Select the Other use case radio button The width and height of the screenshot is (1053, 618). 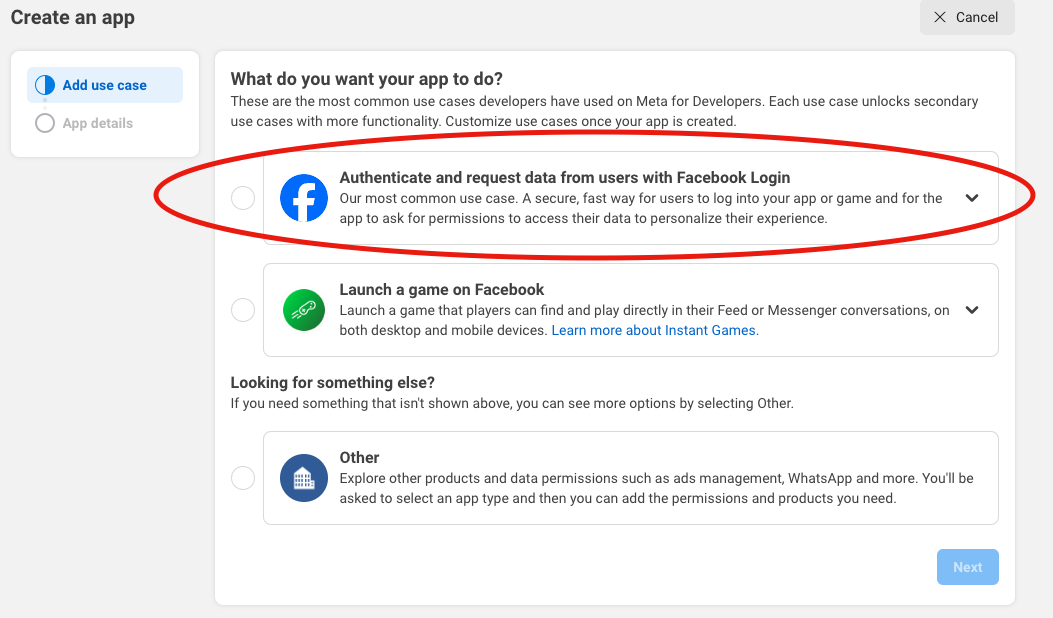[243, 478]
